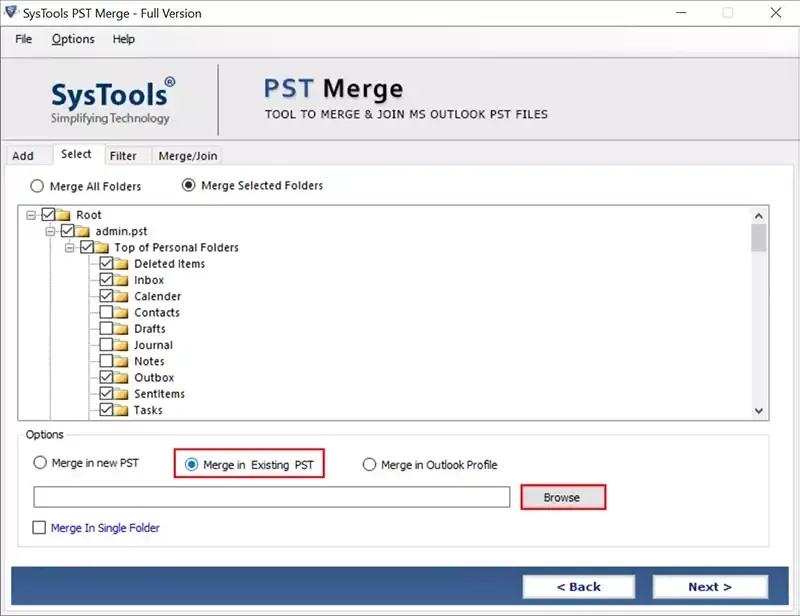
Task: Uncheck the Outbox checkbox
Action: [x=106, y=377]
